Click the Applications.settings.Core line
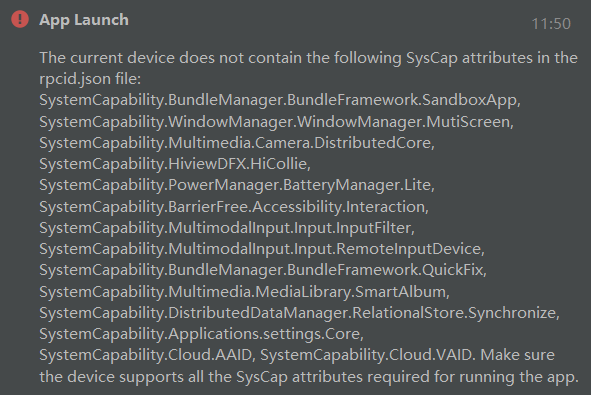 (x=202, y=334)
